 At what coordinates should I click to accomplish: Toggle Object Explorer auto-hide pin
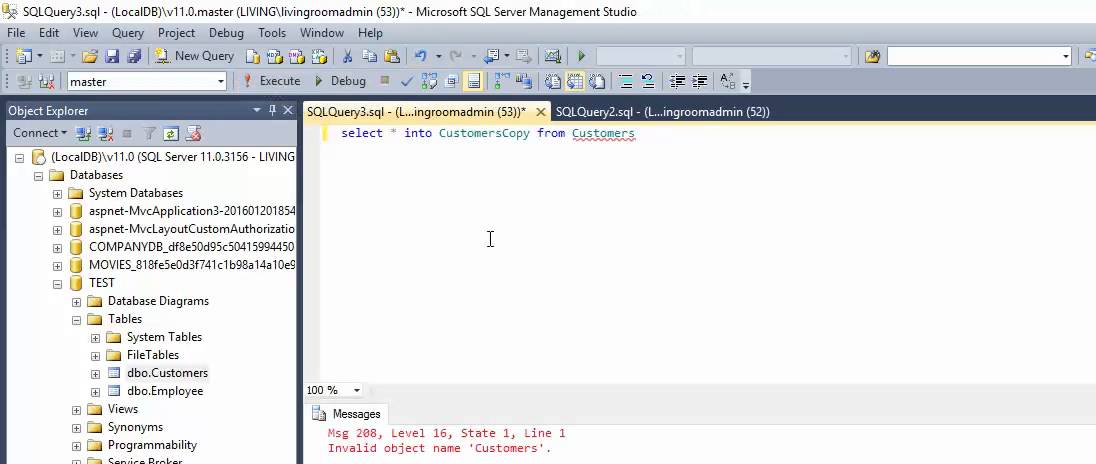click(x=273, y=110)
